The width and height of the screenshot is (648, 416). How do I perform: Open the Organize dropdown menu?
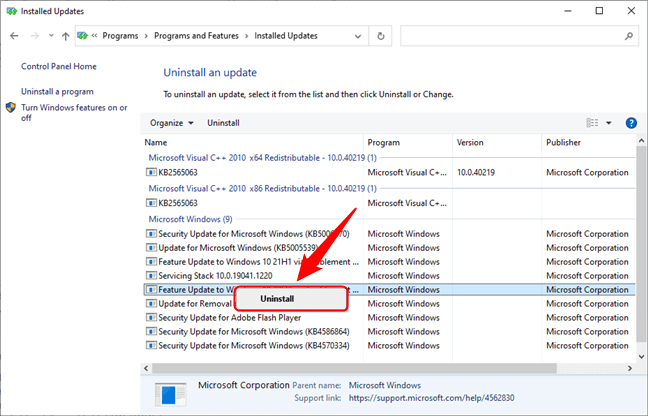tap(172, 123)
